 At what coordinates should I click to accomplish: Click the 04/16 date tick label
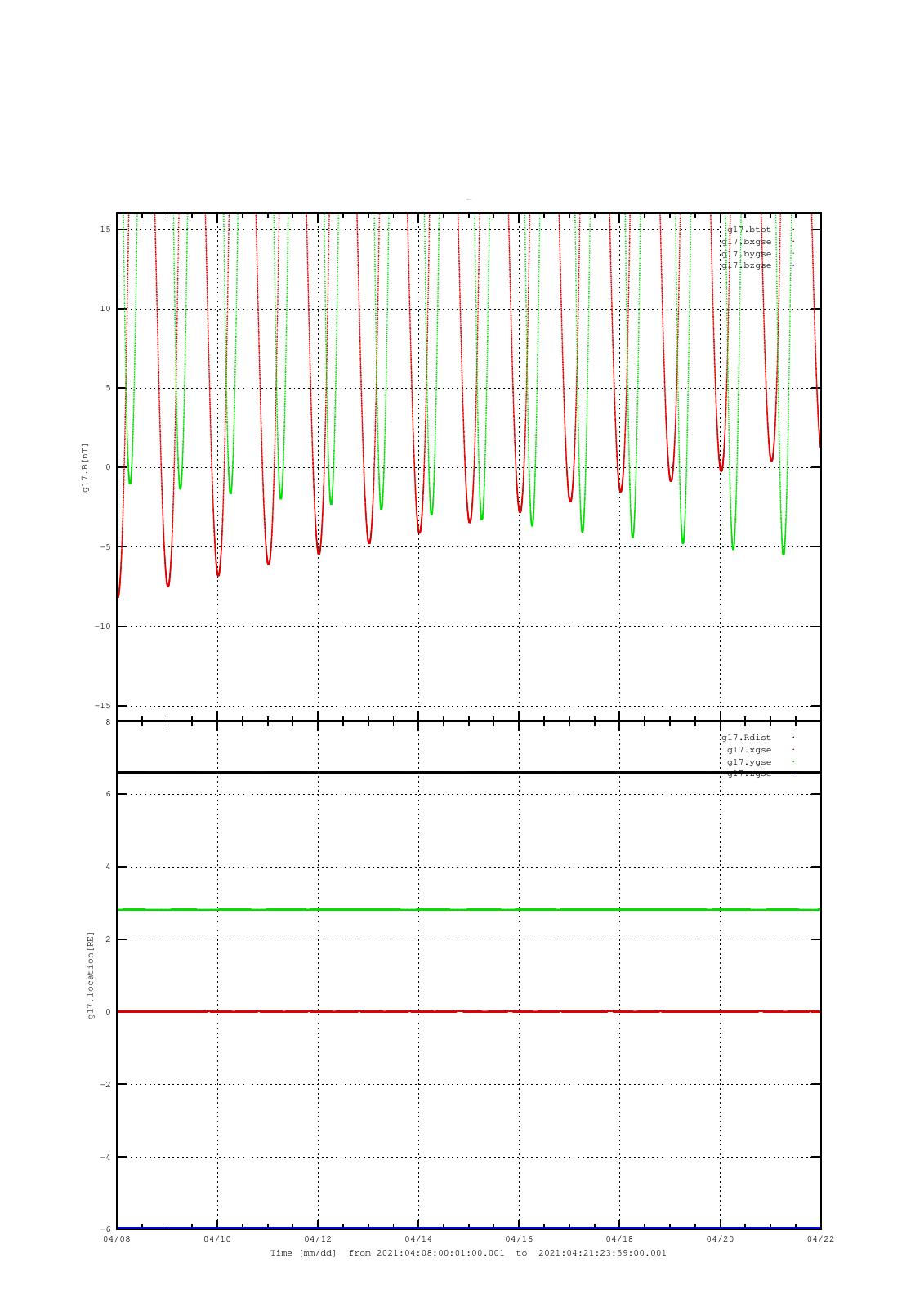coord(519,1239)
